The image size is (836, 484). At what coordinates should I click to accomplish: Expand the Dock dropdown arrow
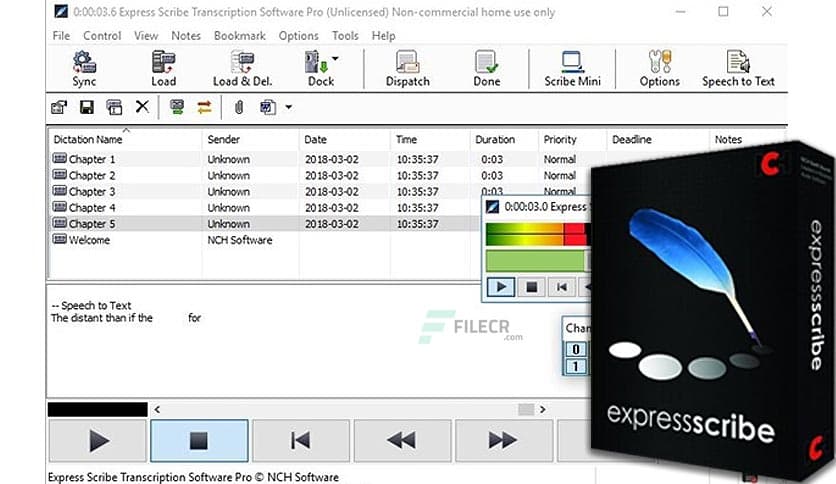tap(335, 58)
